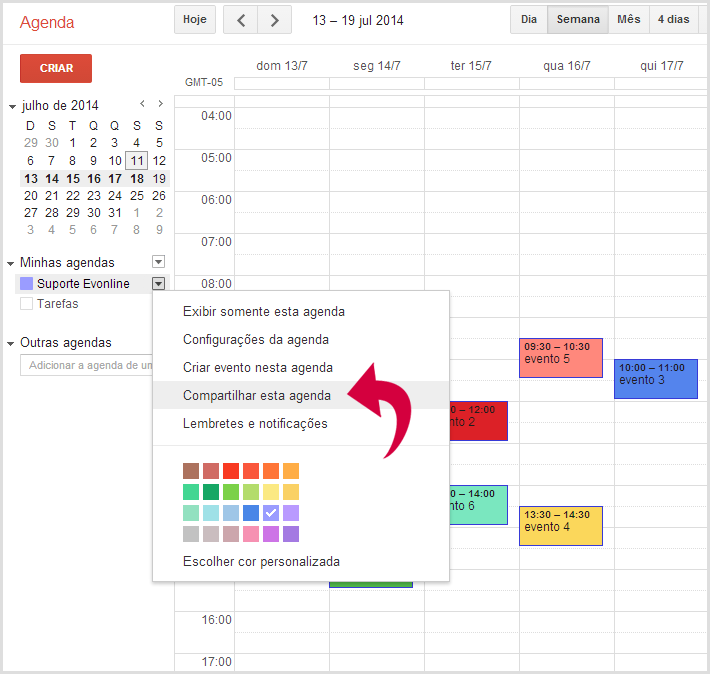Select day 11 in mini calendar
The height and width of the screenshot is (674, 710).
pyautogui.click(x=136, y=161)
